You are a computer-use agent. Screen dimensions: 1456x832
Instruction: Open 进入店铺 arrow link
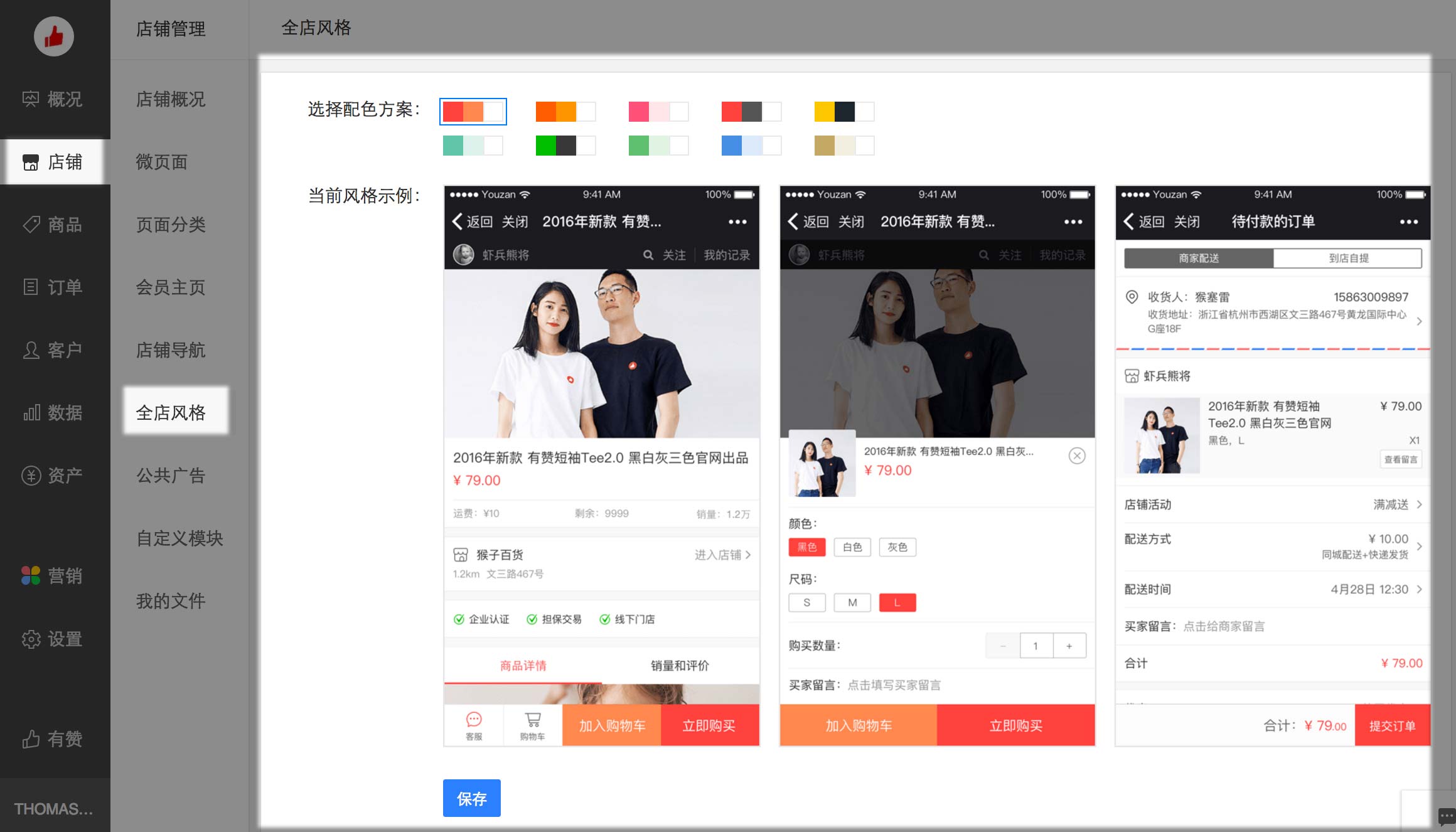723,555
